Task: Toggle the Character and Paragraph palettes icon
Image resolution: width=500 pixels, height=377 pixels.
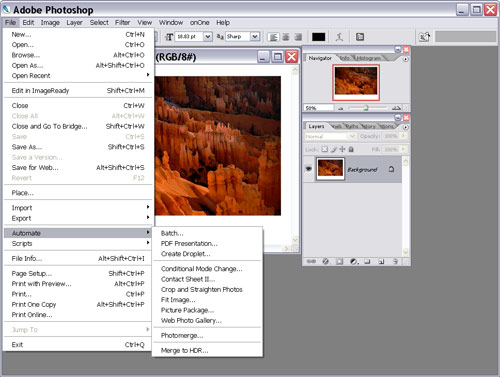Action: click(360, 37)
